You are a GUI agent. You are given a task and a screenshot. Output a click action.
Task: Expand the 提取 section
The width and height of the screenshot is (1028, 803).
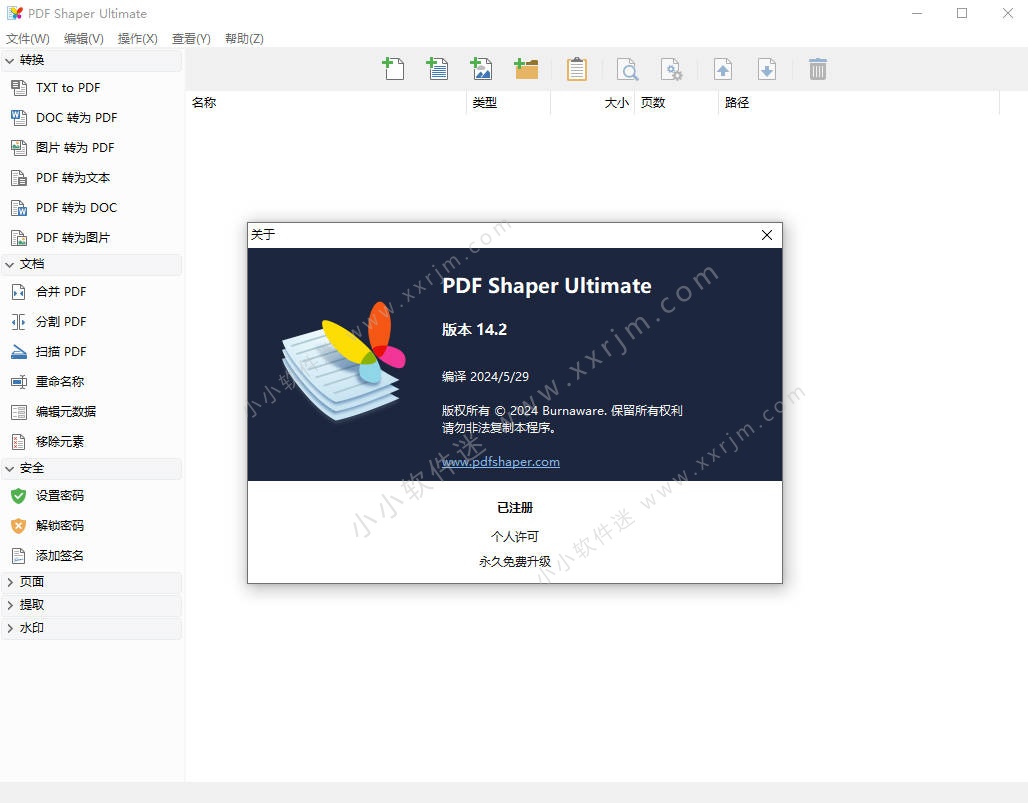(91, 604)
